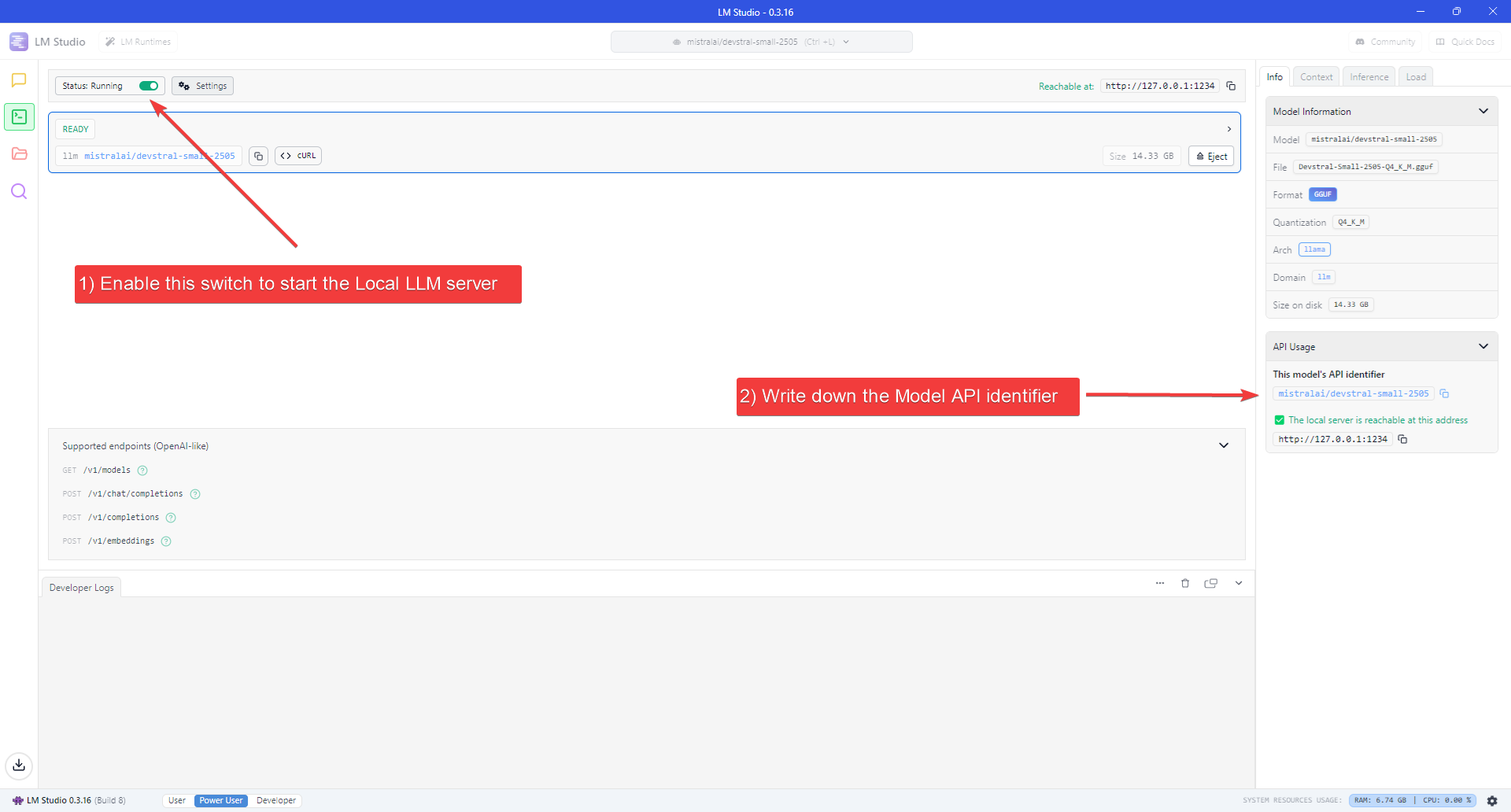Toggle the local server reachable checkbox
Viewport: 1511px width, 812px height.
(1280, 420)
